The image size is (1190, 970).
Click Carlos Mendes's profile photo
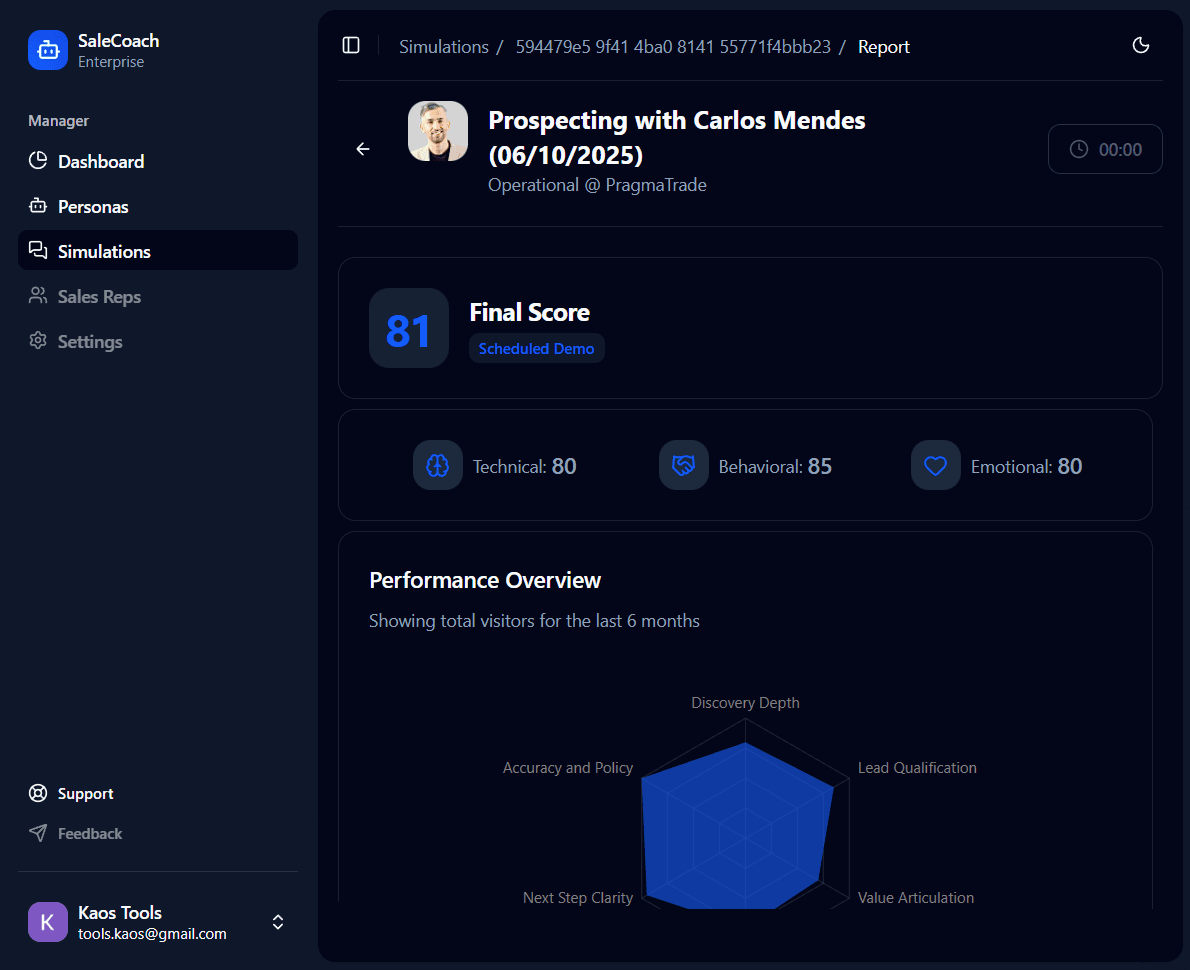point(437,130)
